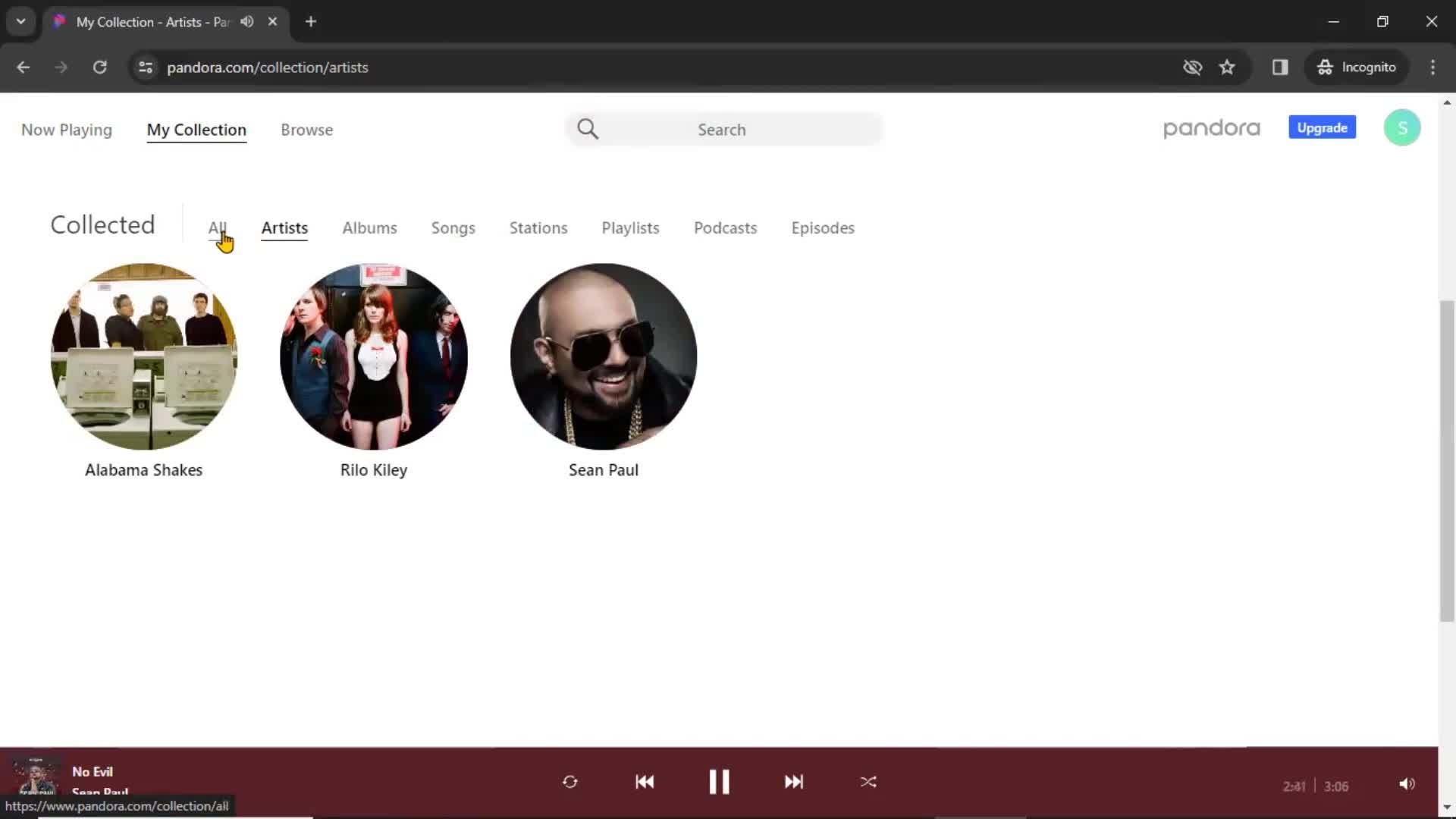The height and width of the screenshot is (819, 1456).
Task: Click the page vertical scrollbar
Action: (x=1447, y=461)
